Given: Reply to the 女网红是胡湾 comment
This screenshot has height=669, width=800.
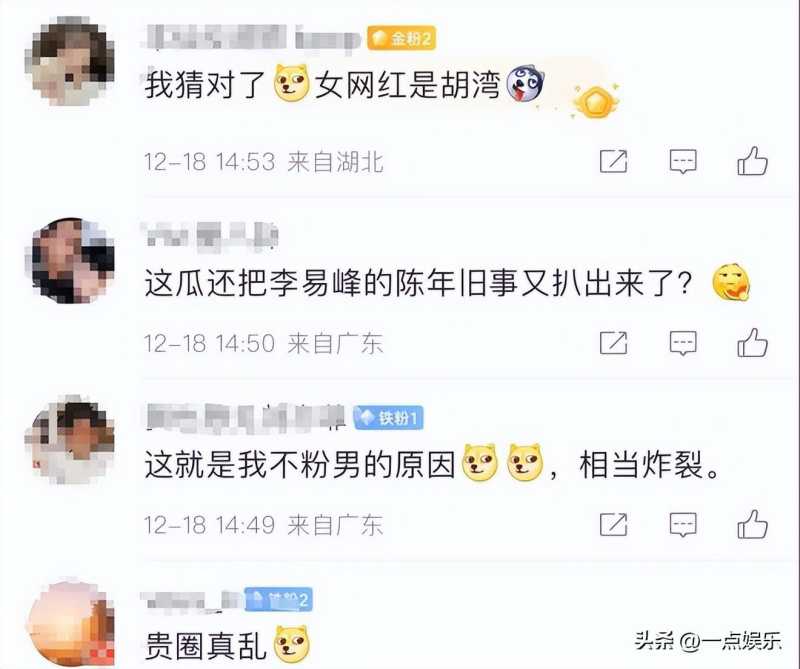Looking at the screenshot, I should [x=683, y=162].
